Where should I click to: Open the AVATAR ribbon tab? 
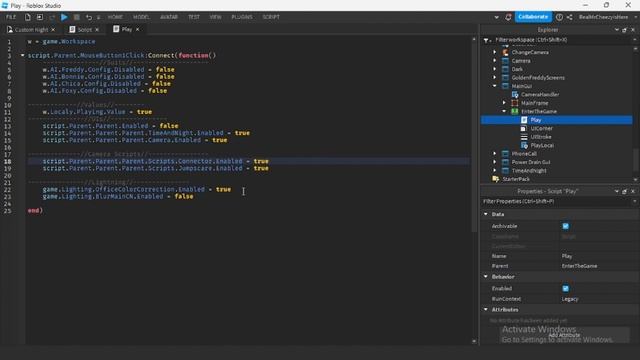tap(169, 17)
